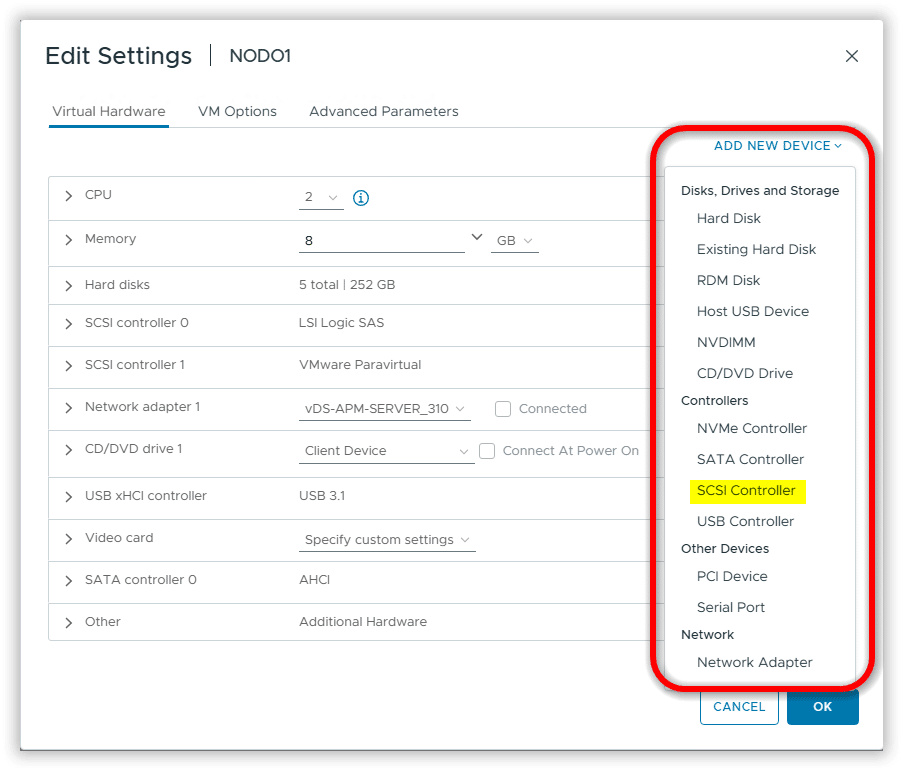
Task: Click the Memory value input field
Action: 380,241
